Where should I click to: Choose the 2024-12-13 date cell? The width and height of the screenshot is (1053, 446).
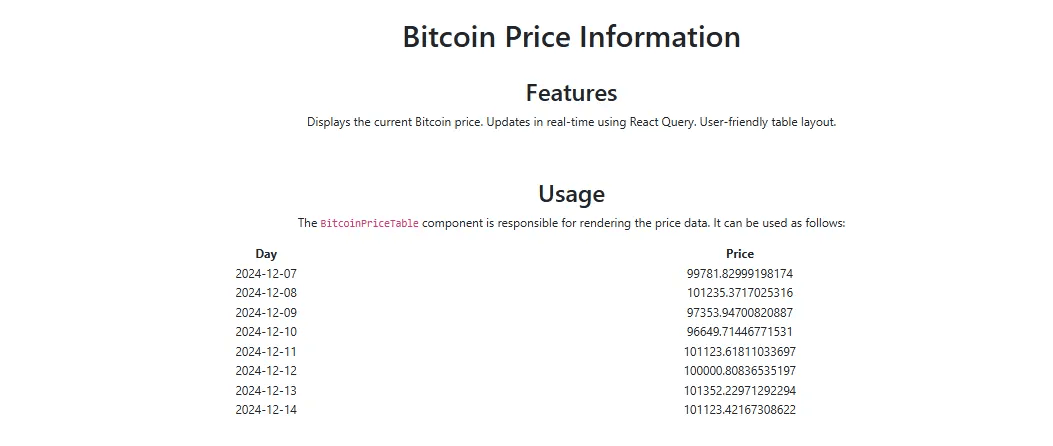click(266, 390)
